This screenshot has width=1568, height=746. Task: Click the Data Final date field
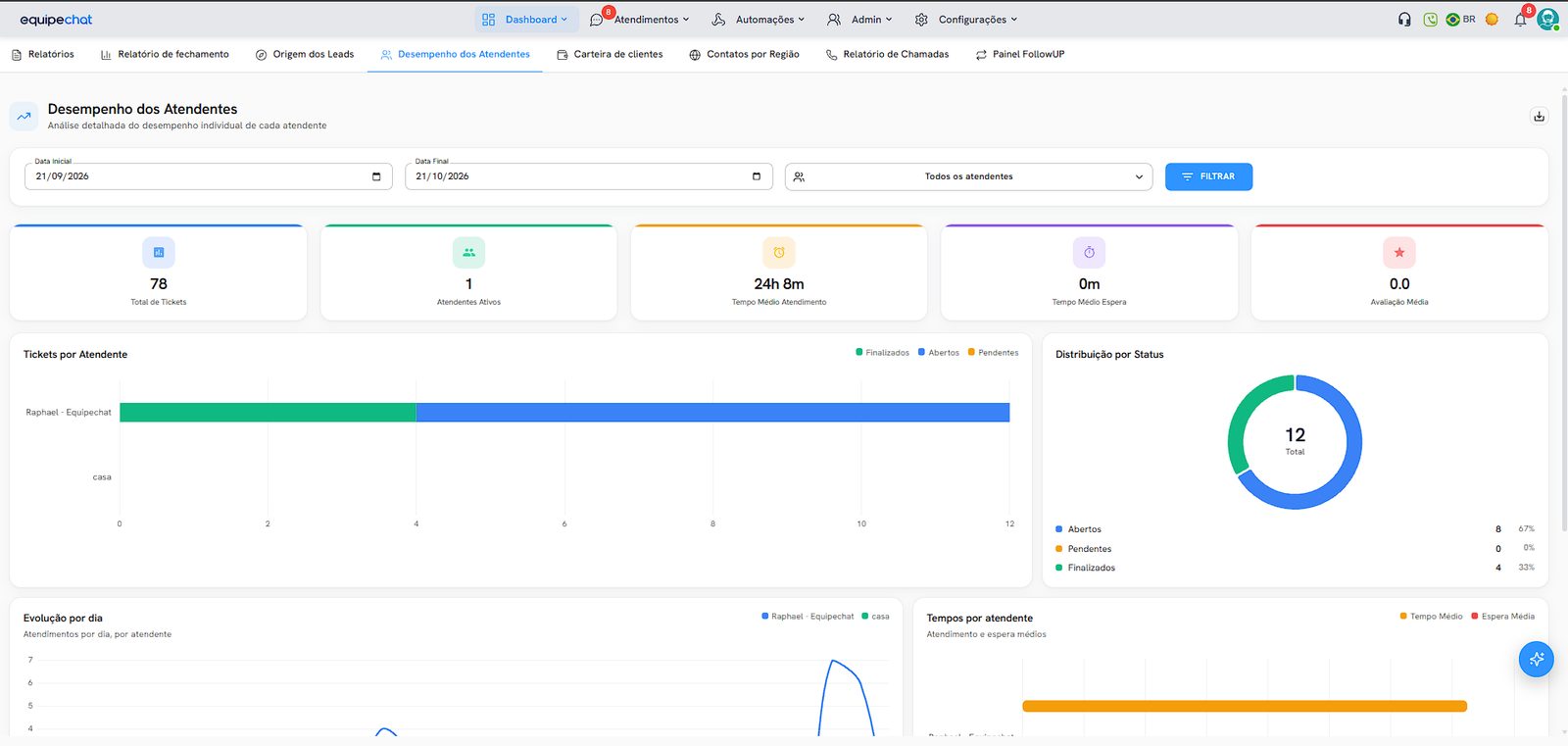click(588, 176)
